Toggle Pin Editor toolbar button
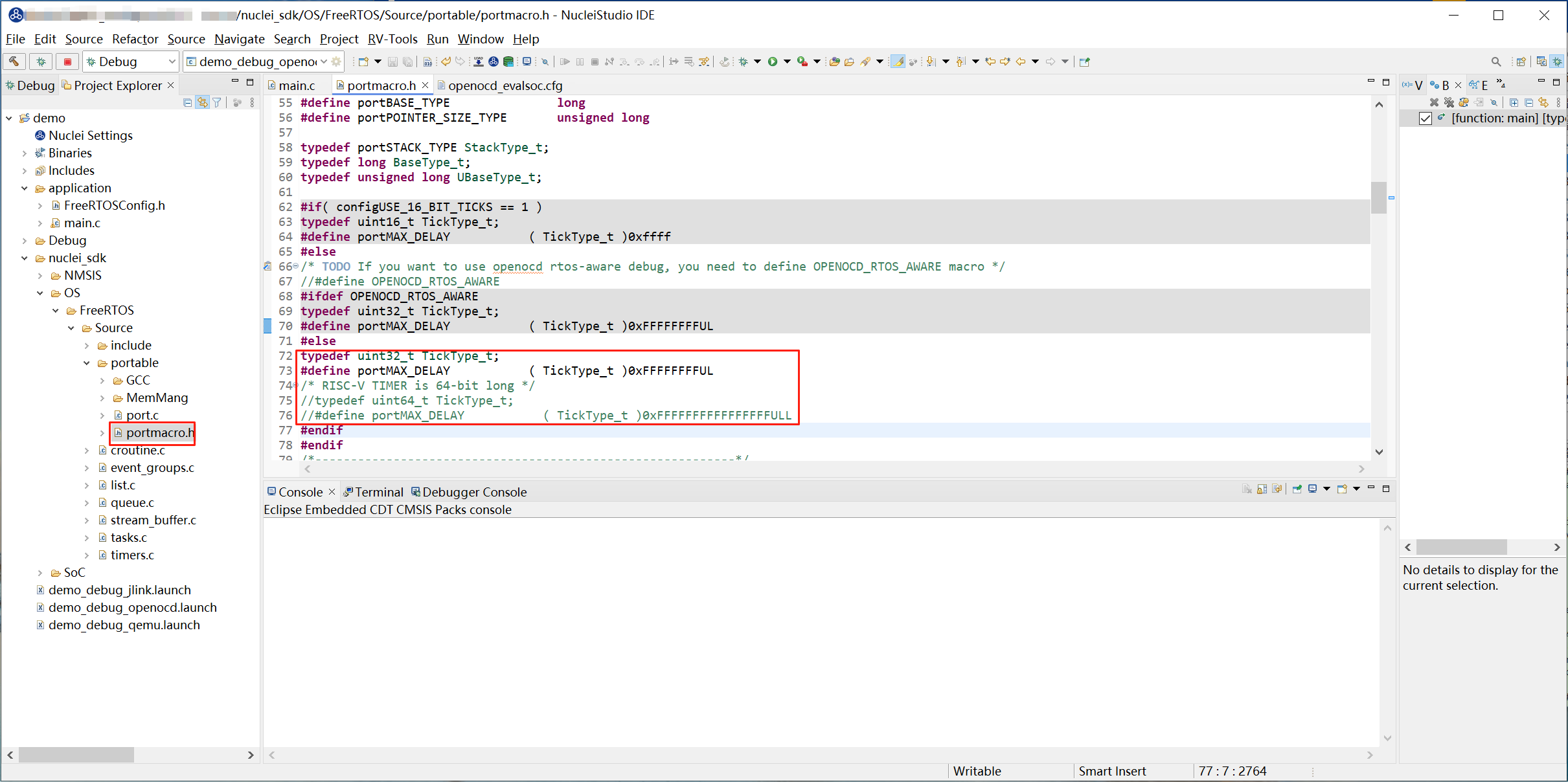 1085,61
